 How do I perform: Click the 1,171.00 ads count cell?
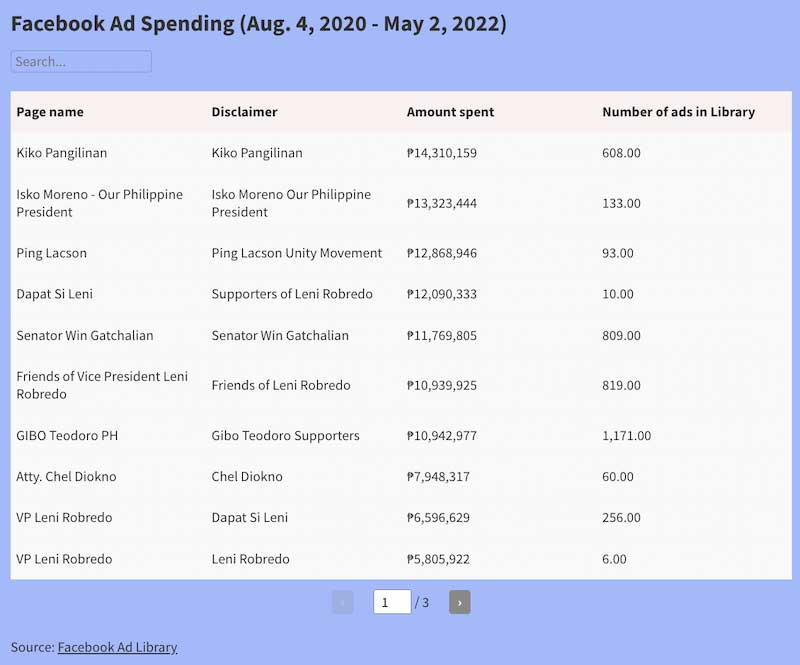[x=627, y=435]
